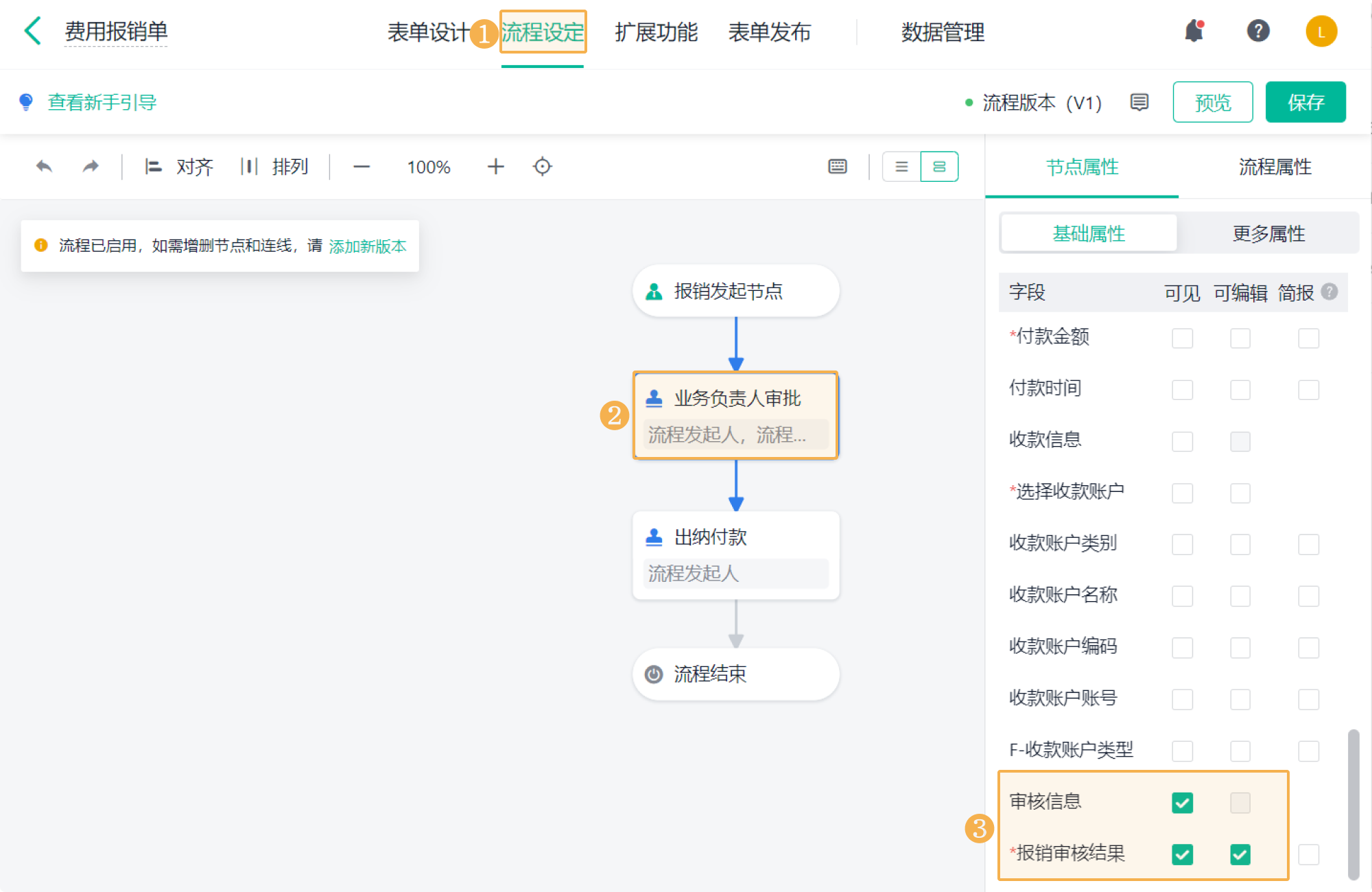Click the 添加新版本 link
The height and width of the screenshot is (892, 1372).
tap(368, 246)
